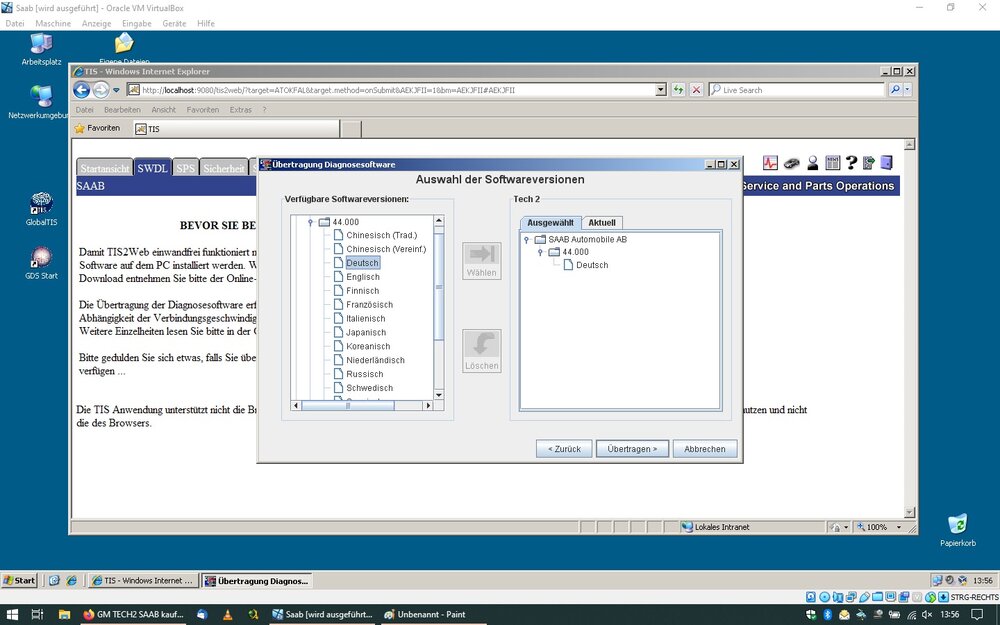1000x625 pixels.
Task: Click the guest Windows Start button
Action: pos(19,580)
